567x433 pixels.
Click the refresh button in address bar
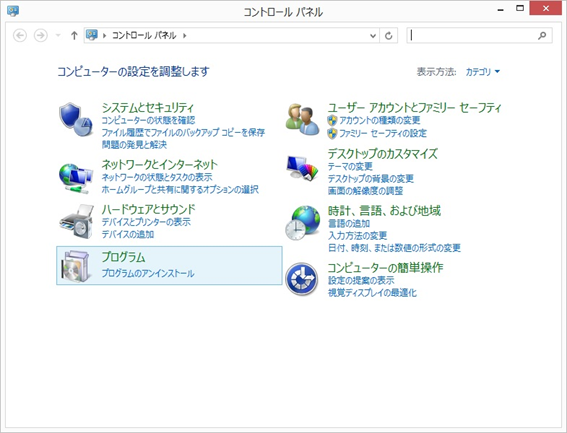(389, 35)
